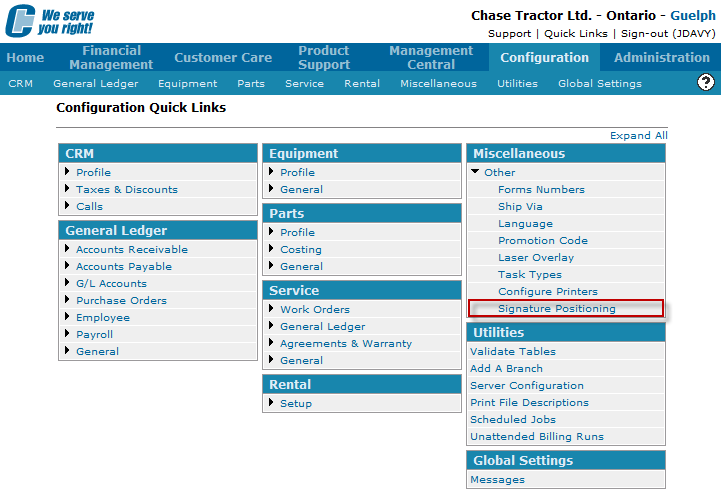Screen dimensions: 721x493
Task: Open Rental submenu in navigation bar
Action: coord(362,84)
